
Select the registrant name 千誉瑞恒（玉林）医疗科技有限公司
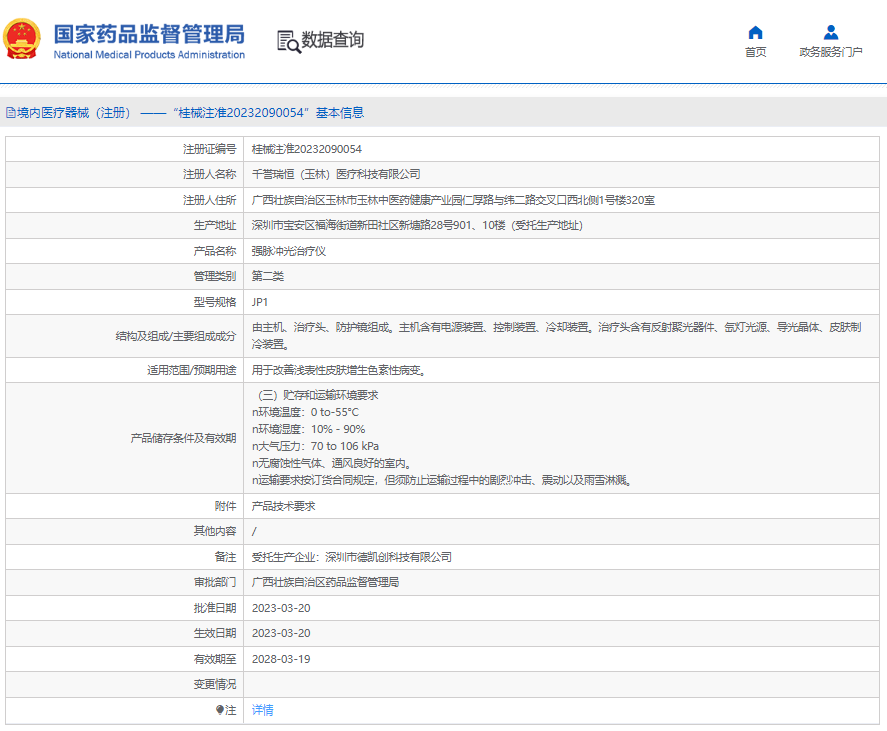[336, 174]
